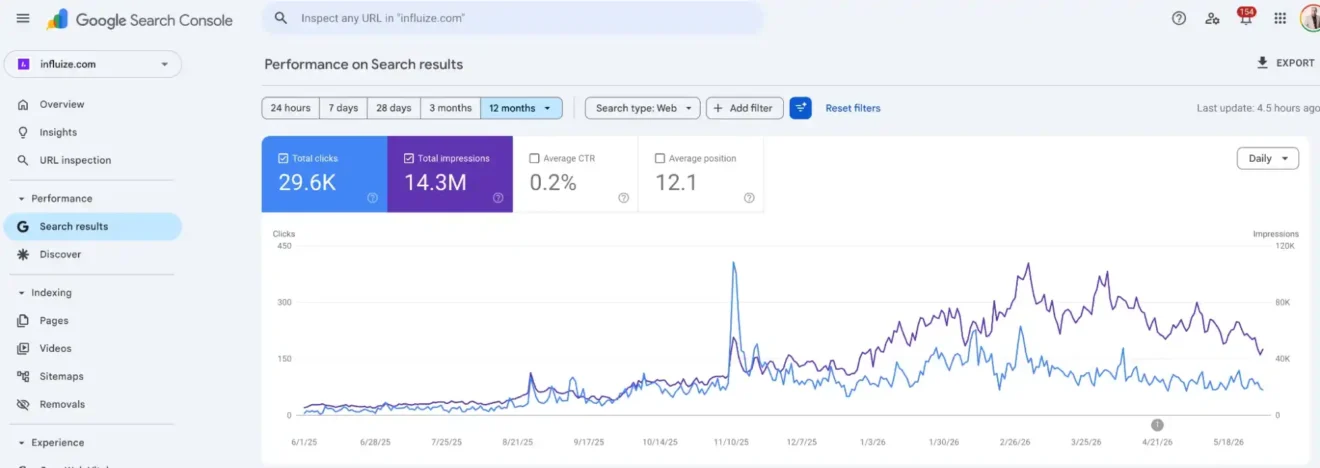This screenshot has height=468, width=1320.
Task: View notifications bell with 154 badge
Action: point(1246,17)
